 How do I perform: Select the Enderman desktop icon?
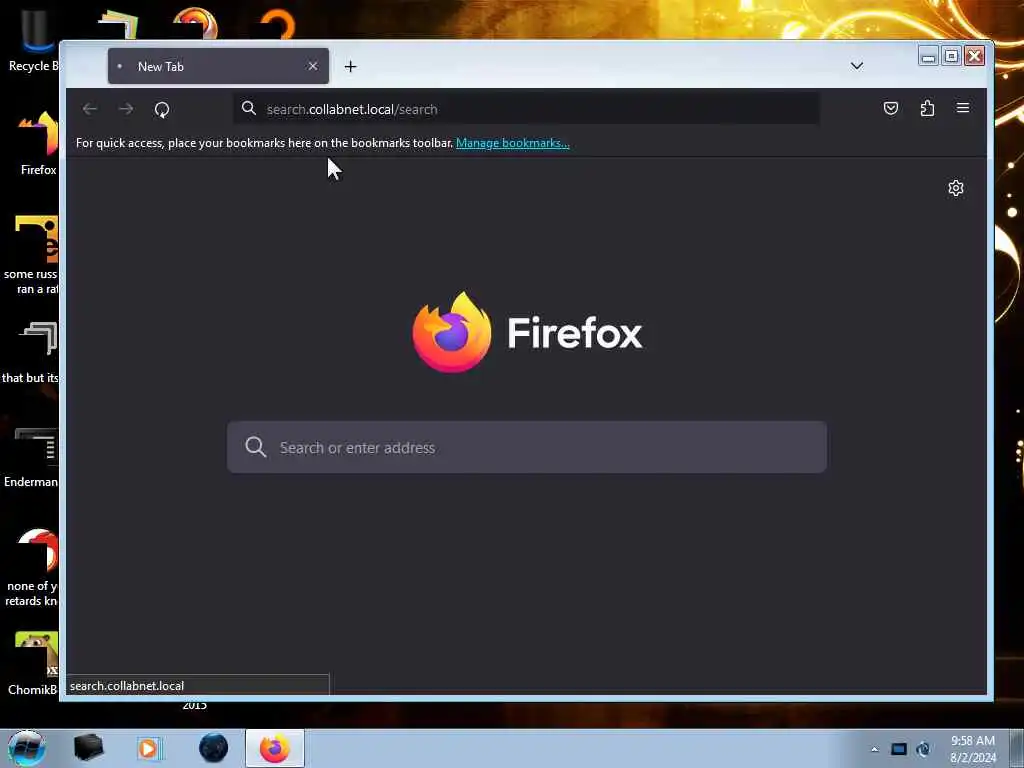31,457
